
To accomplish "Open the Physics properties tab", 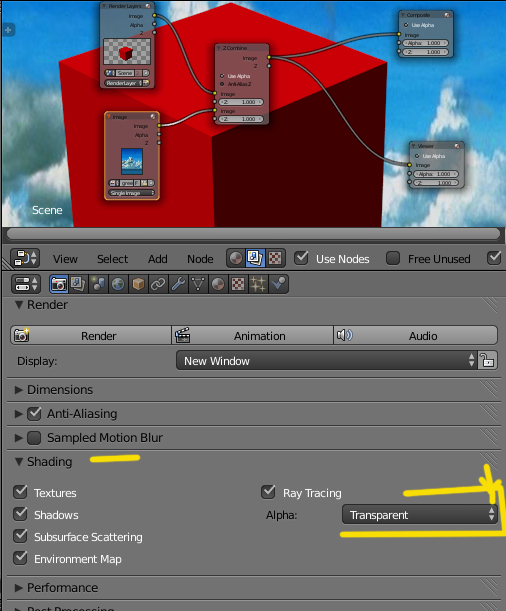I will (279, 284).
